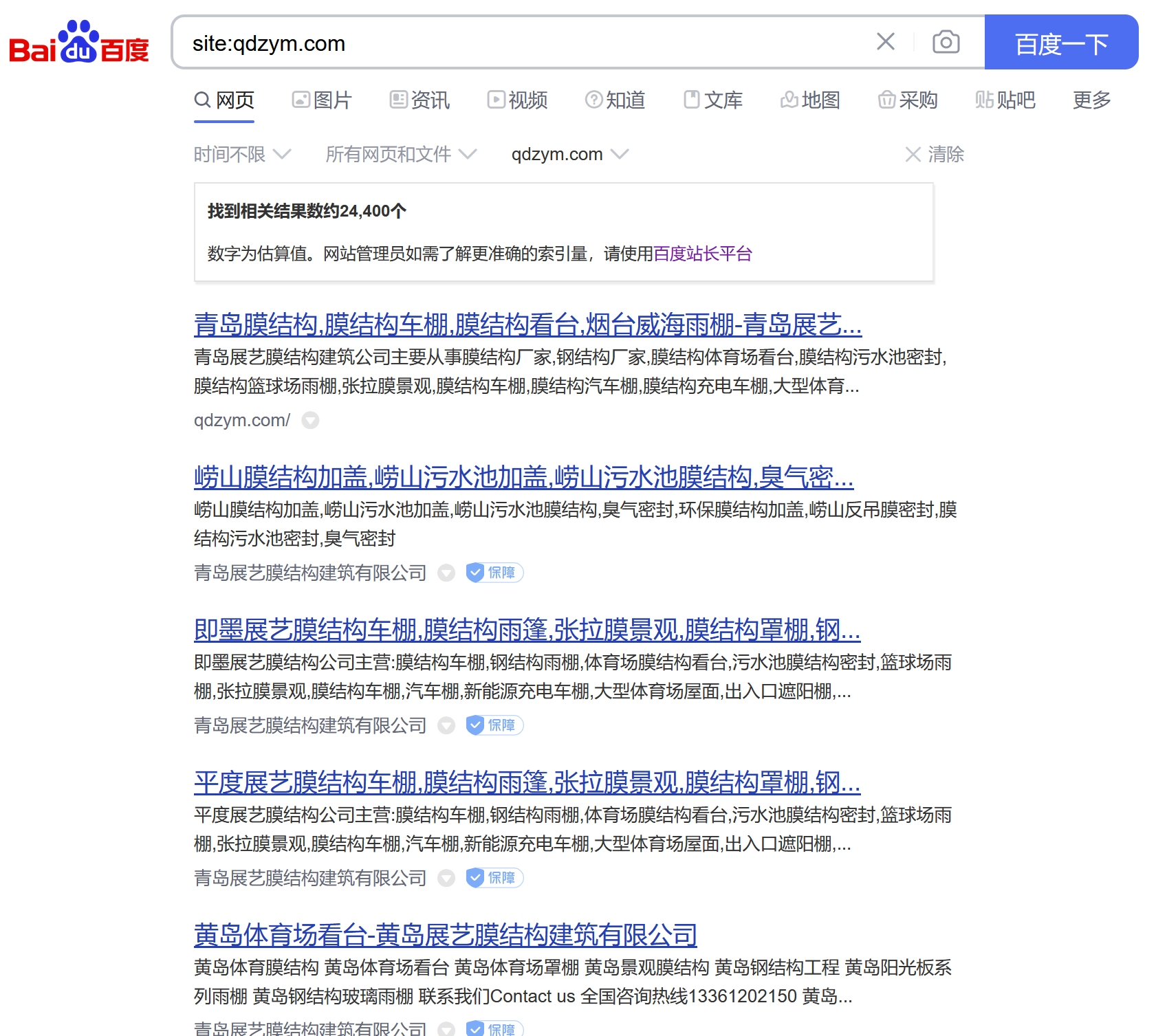The height and width of the screenshot is (1036, 1167).
Task: Open the dropdown arrow next to qdzym.com/ URL
Action: (x=311, y=420)
